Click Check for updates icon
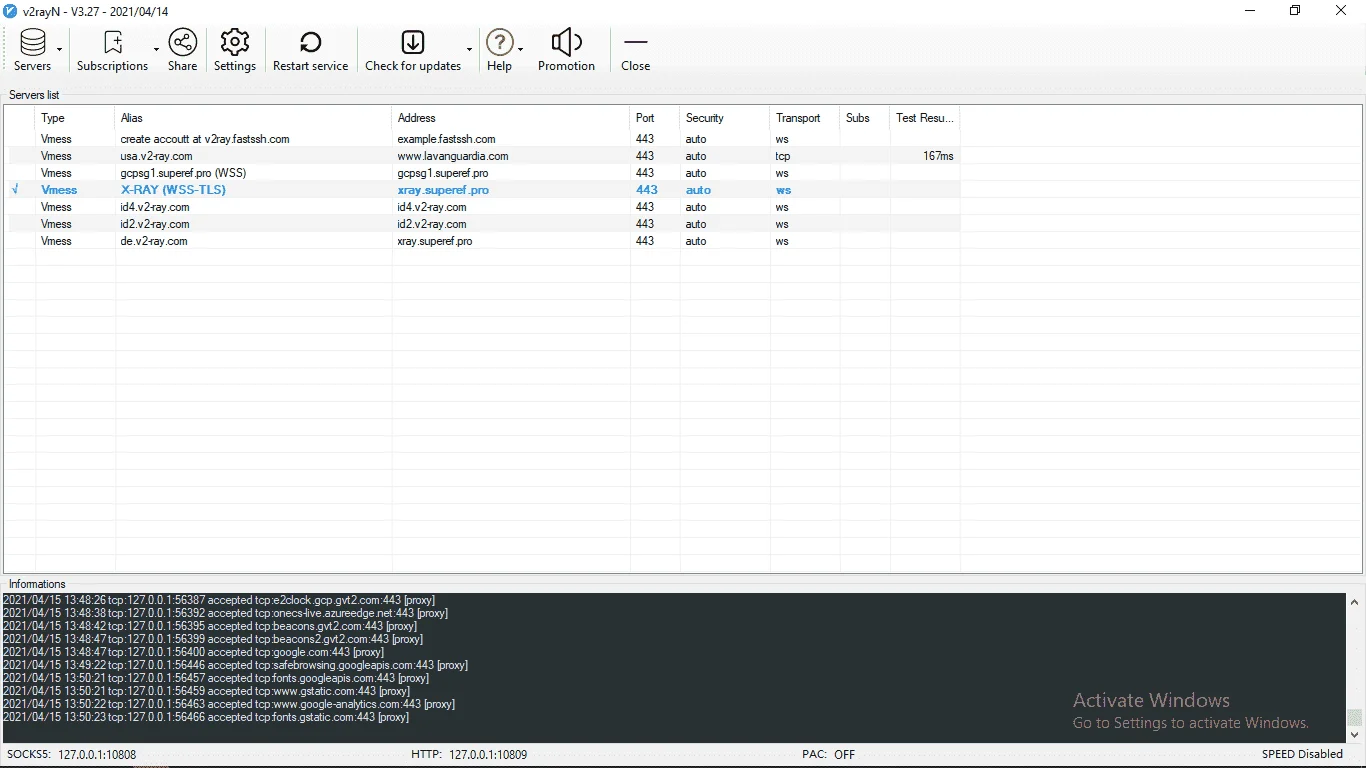The image size is (1366, 768). tap(413, 42)
